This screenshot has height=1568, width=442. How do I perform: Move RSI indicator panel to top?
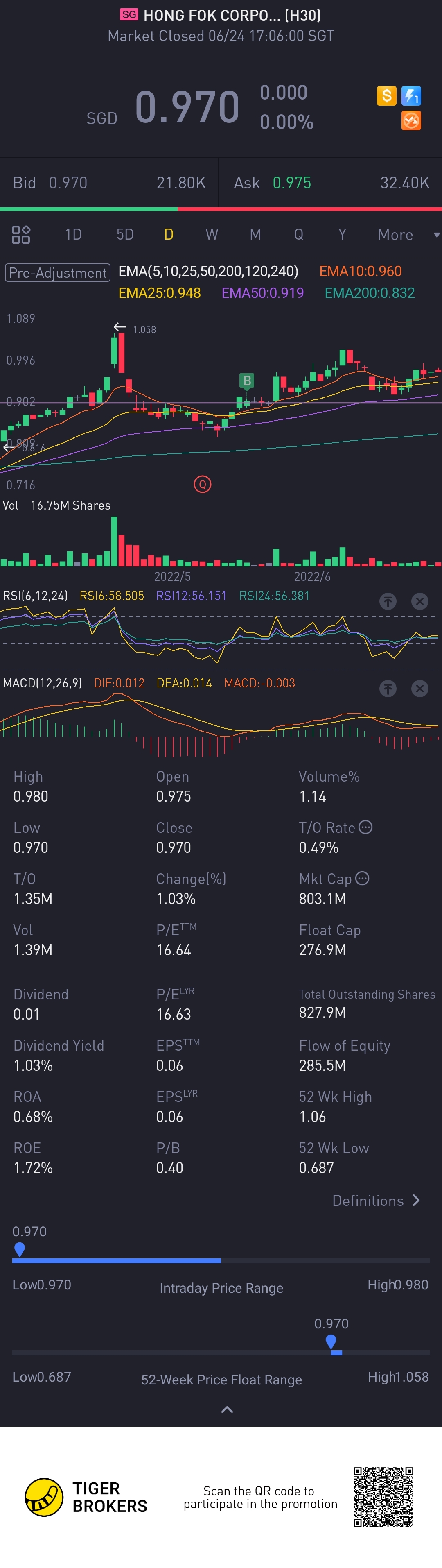tap(388, 601)
